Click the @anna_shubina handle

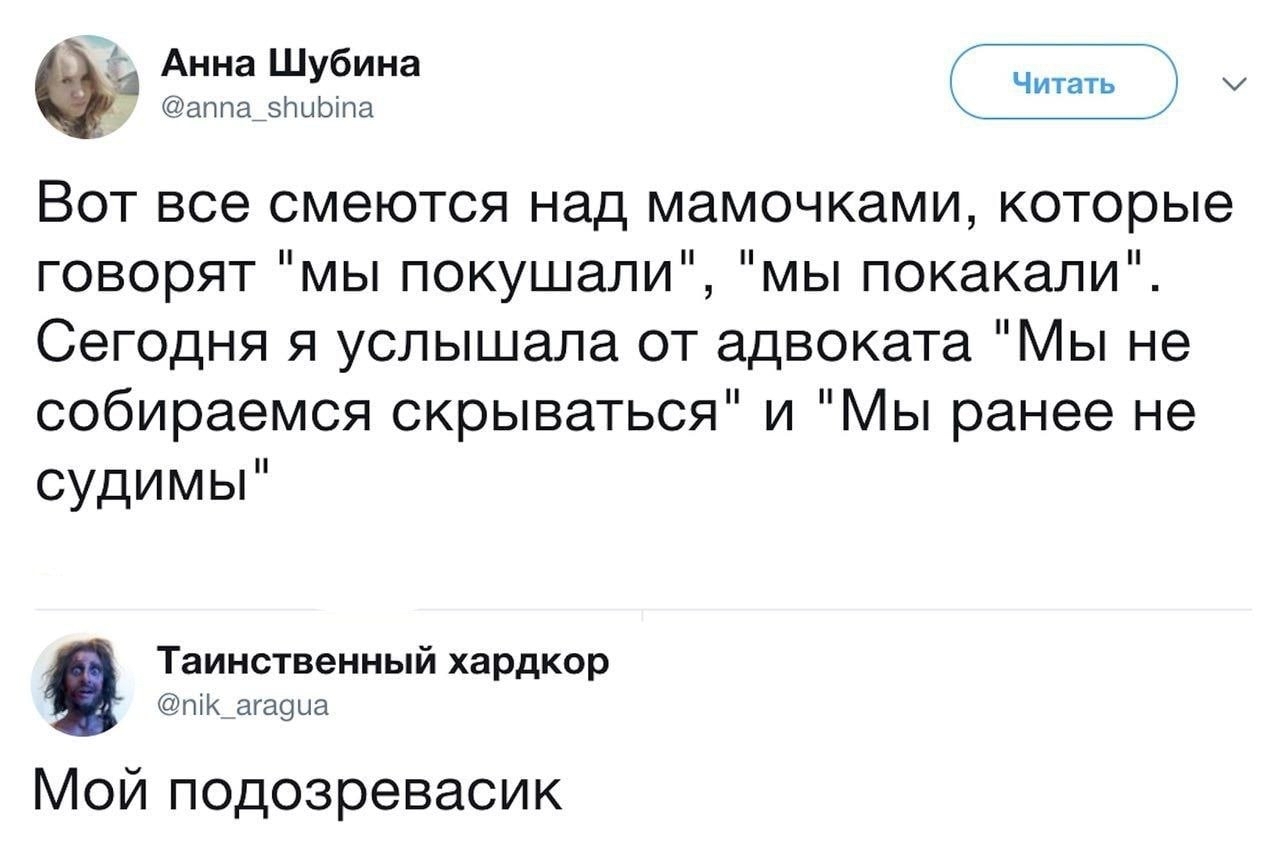pyautogui.click(x=266, y=109)
